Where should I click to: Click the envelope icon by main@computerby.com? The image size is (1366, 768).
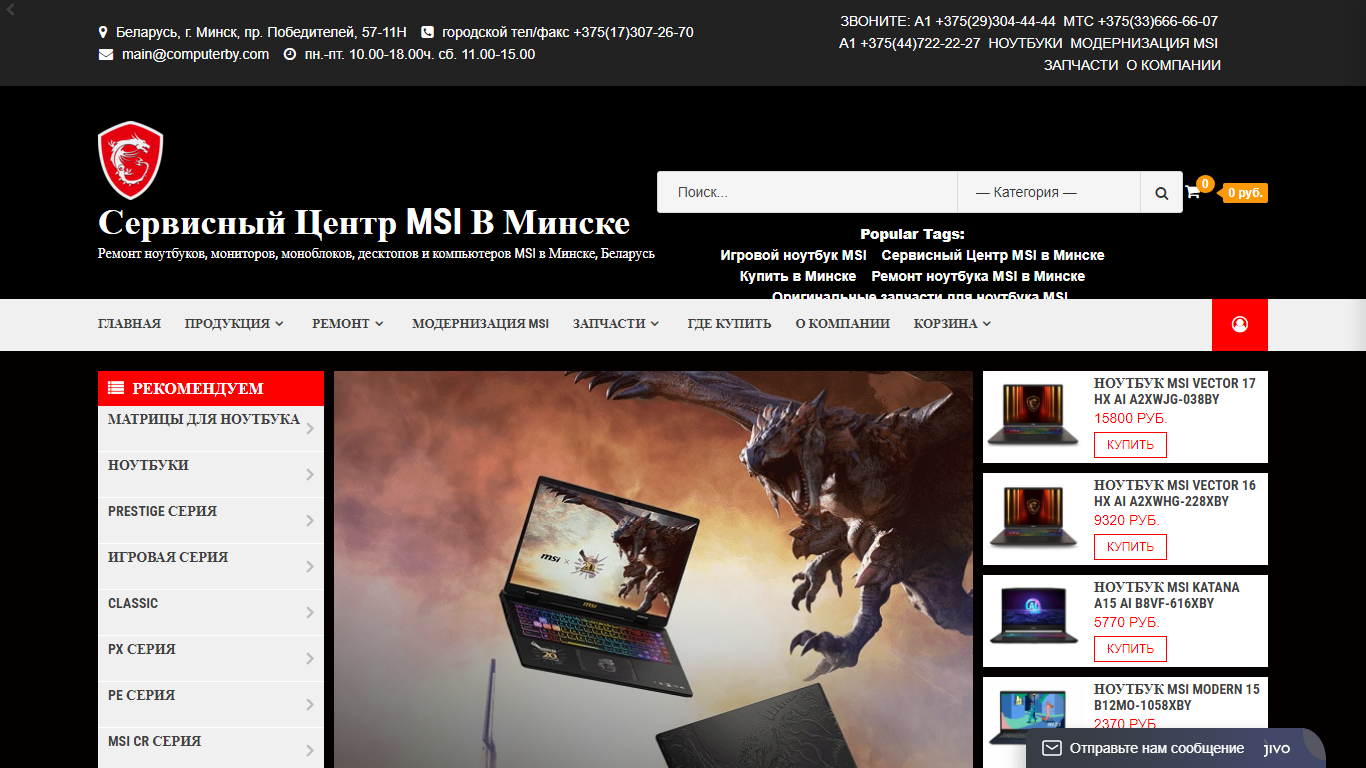[x=106, y=54]
